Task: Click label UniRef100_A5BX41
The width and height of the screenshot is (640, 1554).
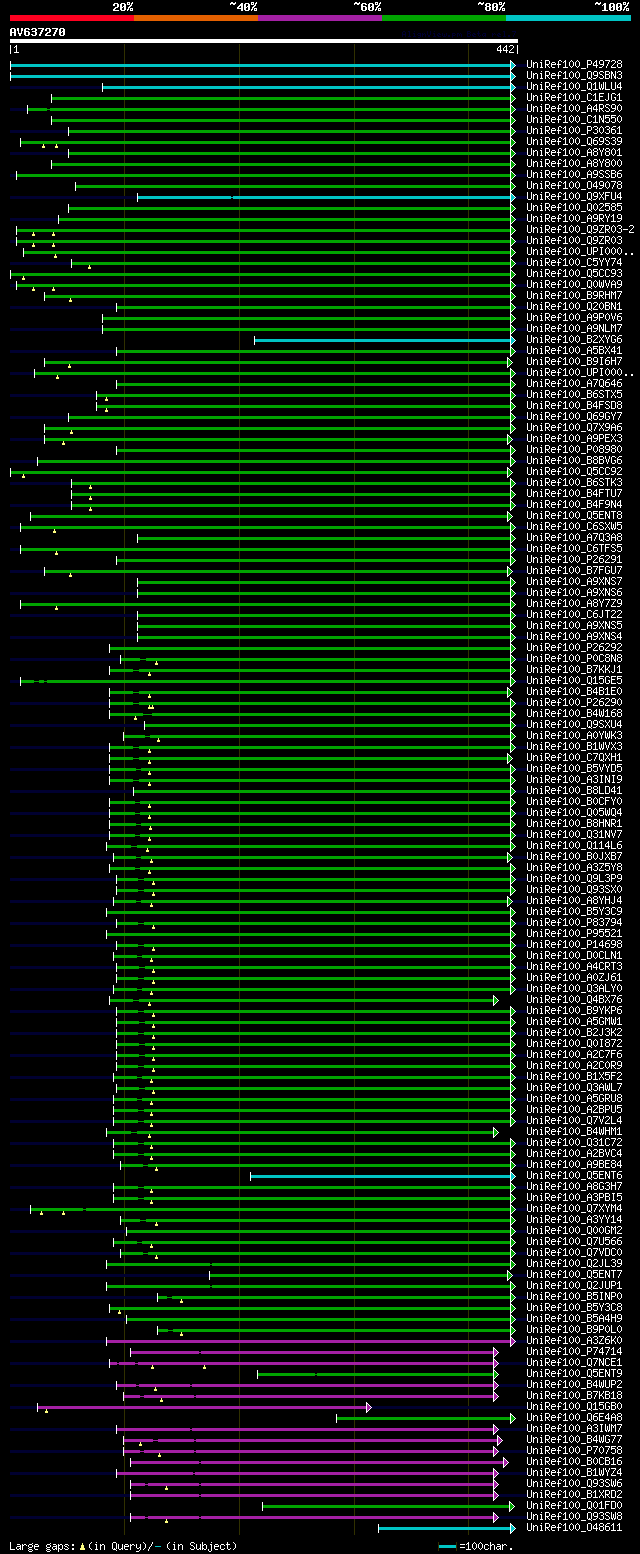Action: pos(574,351)
